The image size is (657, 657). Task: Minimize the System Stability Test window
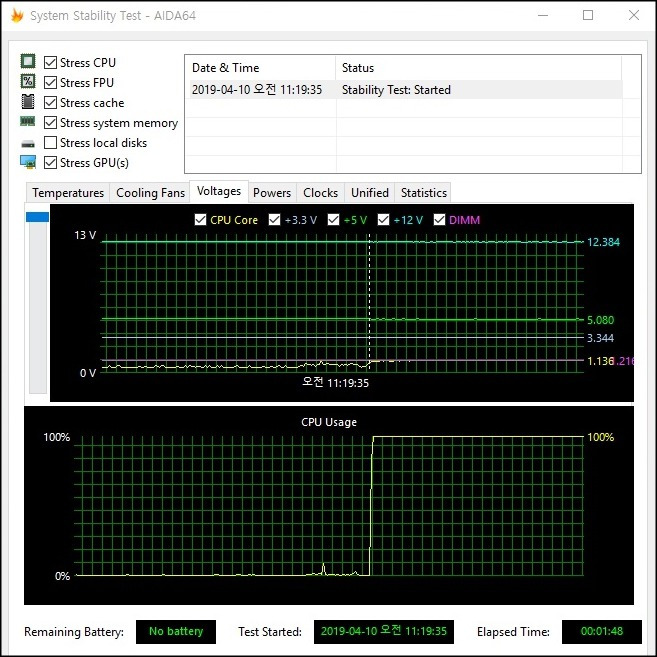point(543,16)
